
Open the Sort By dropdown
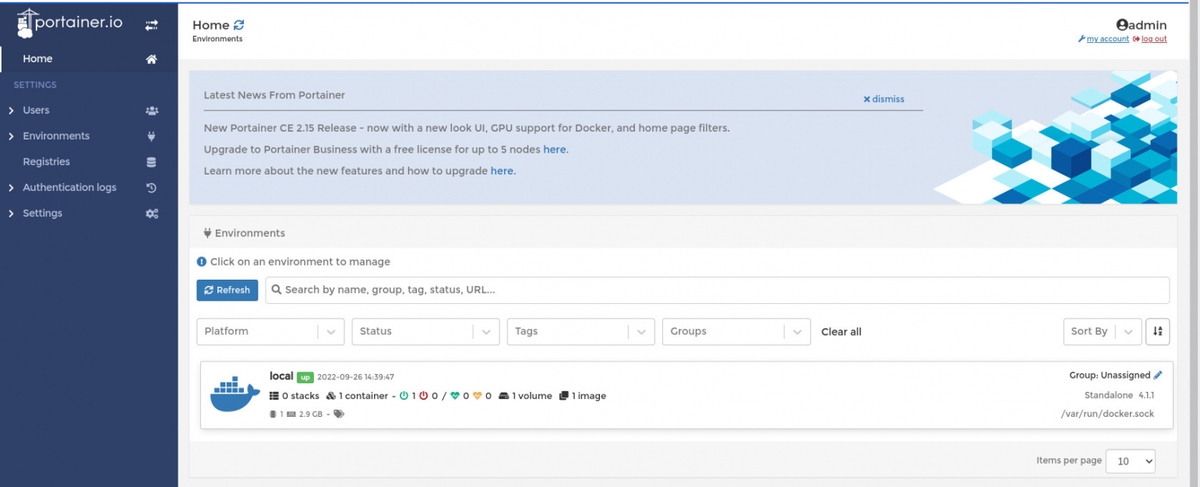tap(1100, 332)
